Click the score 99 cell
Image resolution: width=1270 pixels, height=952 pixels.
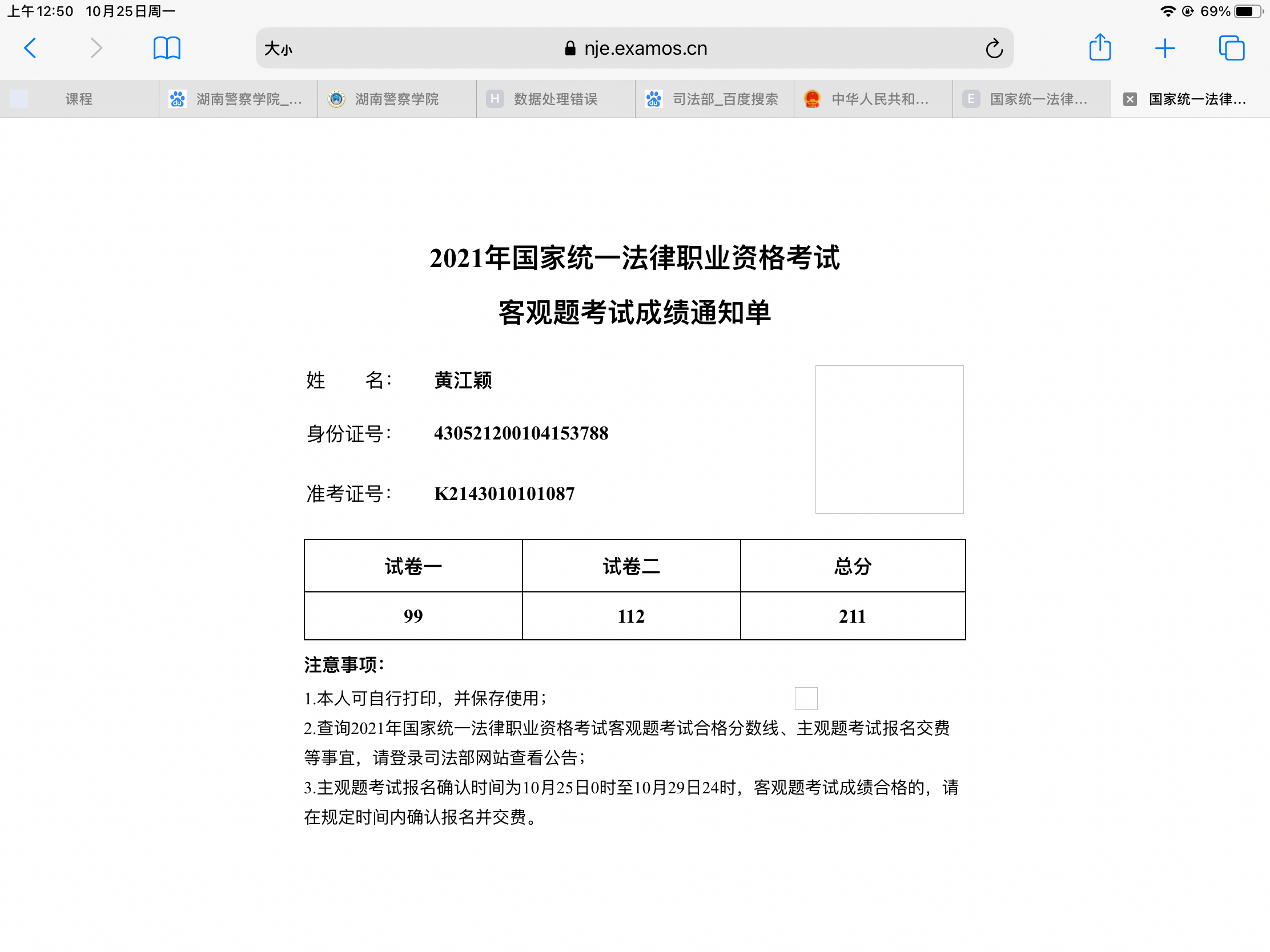tap(413, 616)
